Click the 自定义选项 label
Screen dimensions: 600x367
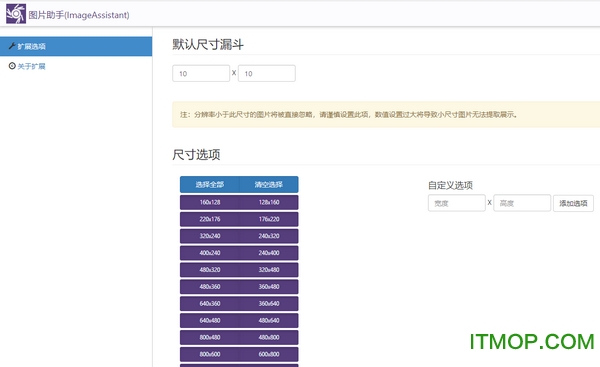pos(450,185)
